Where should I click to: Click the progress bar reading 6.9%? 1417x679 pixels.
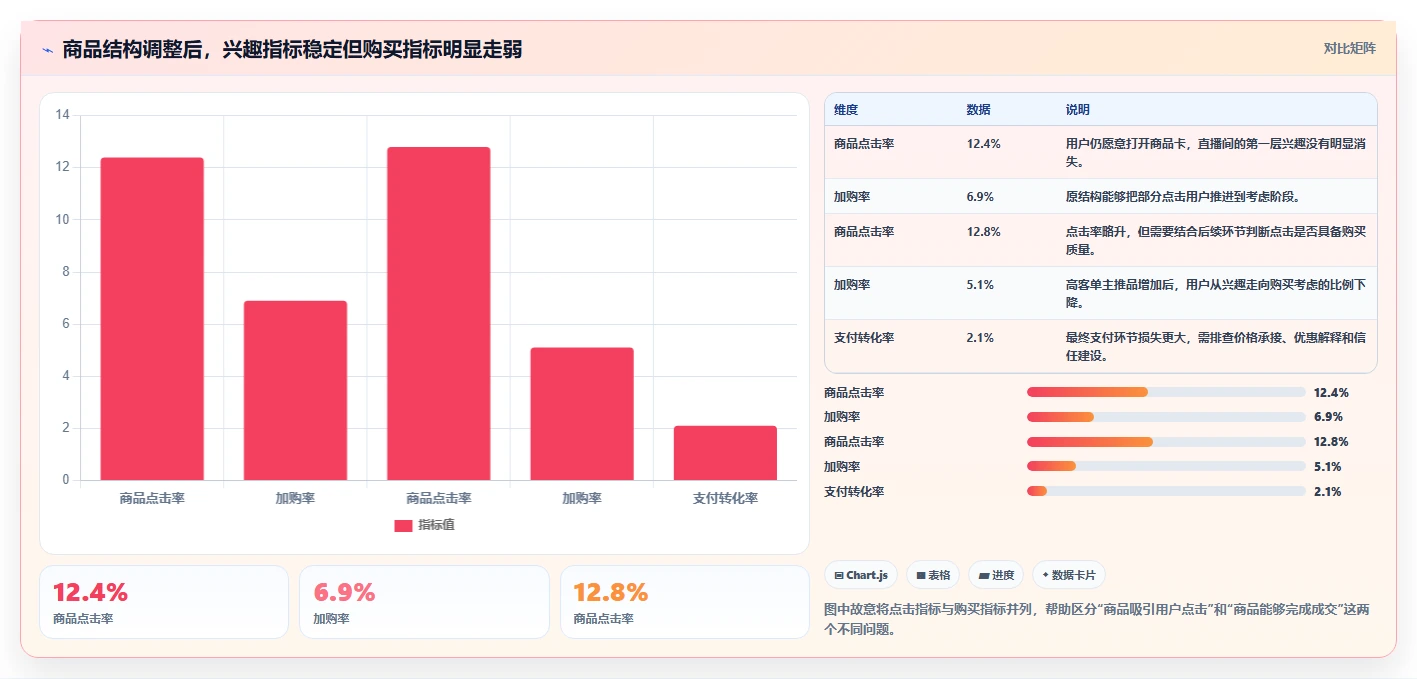click(x=1166, y=417)
